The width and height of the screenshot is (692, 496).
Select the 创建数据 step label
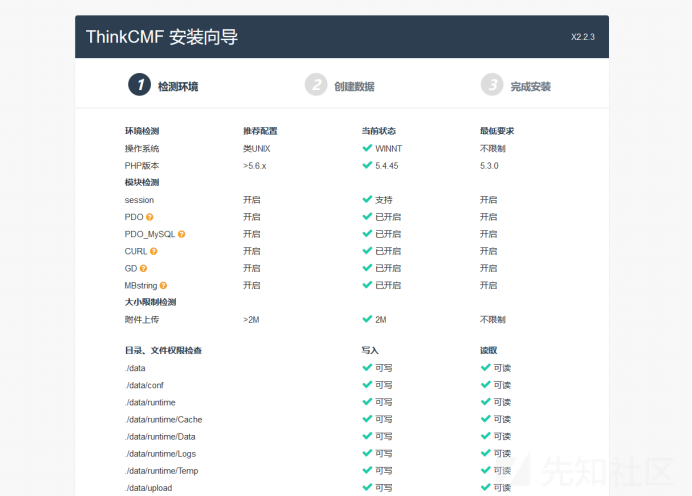pos(354,86)
